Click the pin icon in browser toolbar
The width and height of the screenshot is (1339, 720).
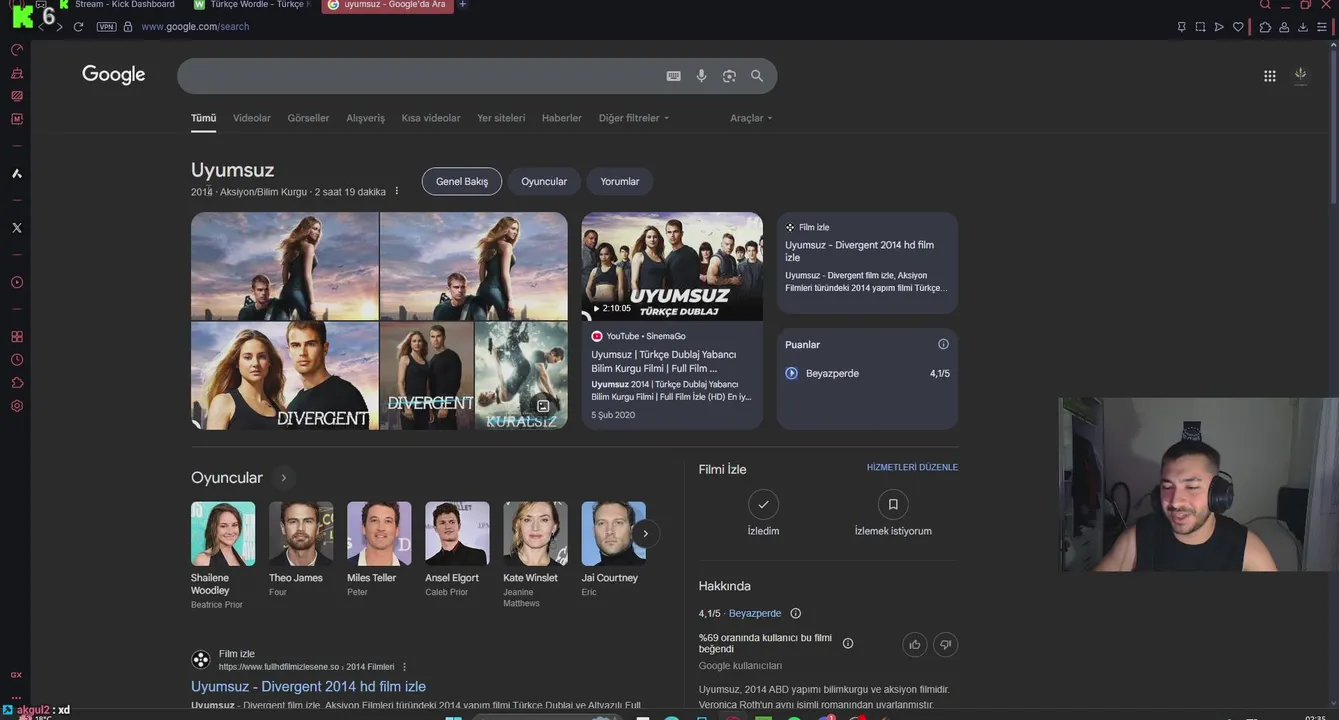[x=1181, y=27]
